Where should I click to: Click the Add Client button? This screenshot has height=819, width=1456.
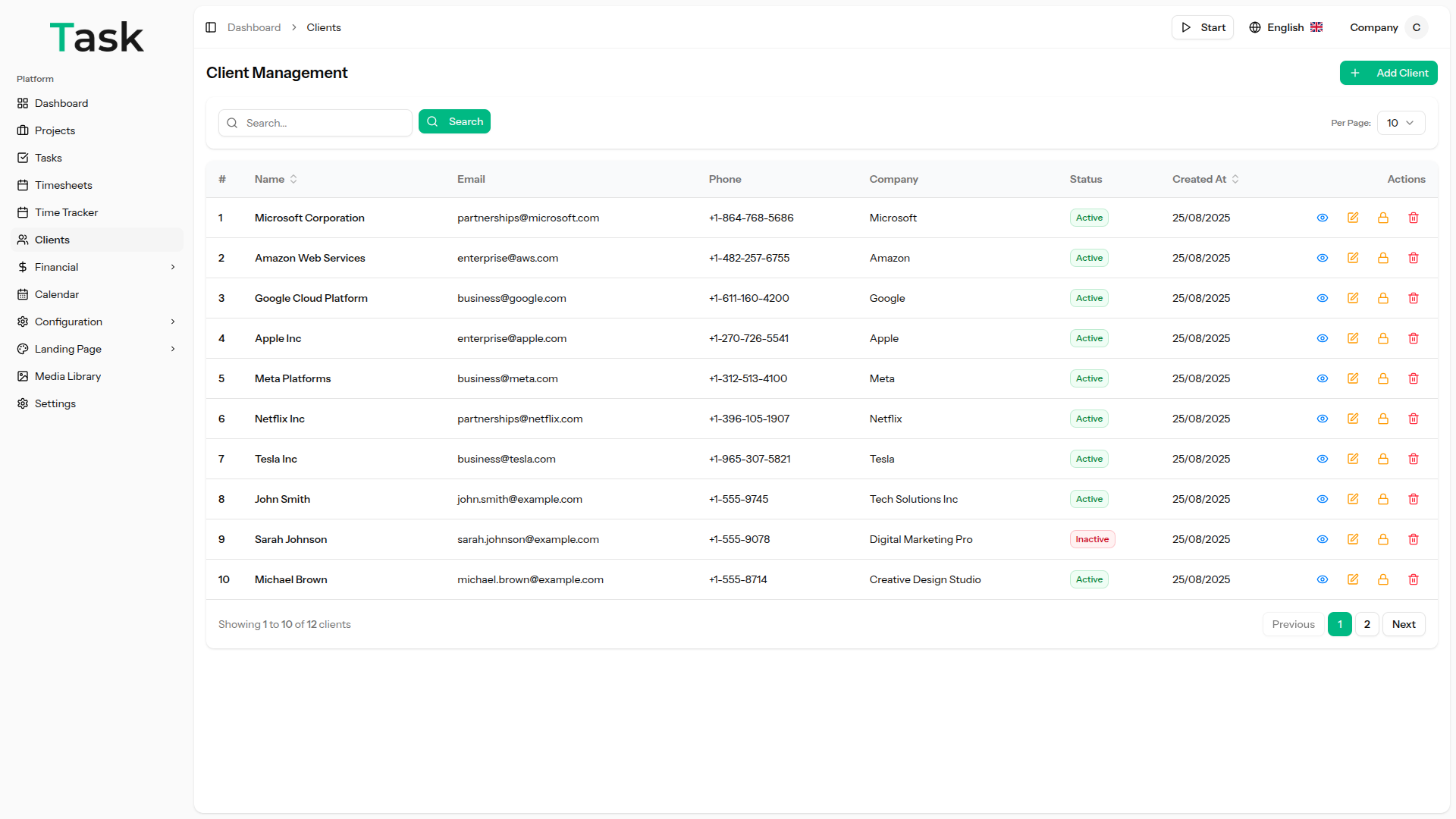click(1389, 73)
